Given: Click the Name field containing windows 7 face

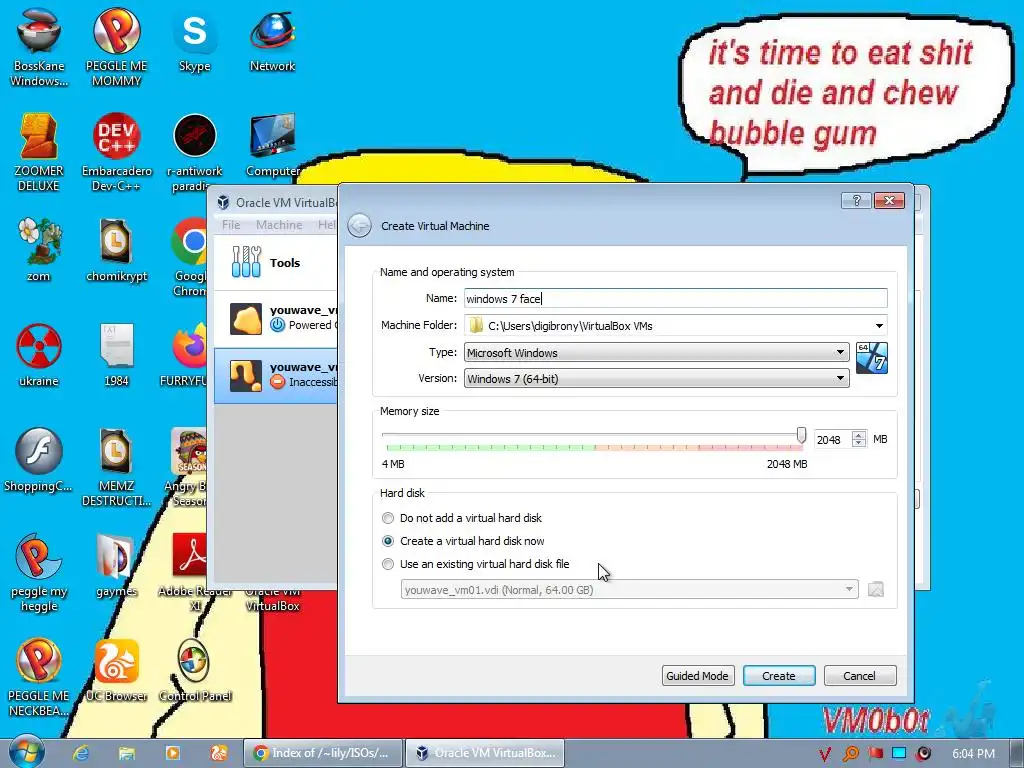Looking at the screenshot, I should point(675,298).
